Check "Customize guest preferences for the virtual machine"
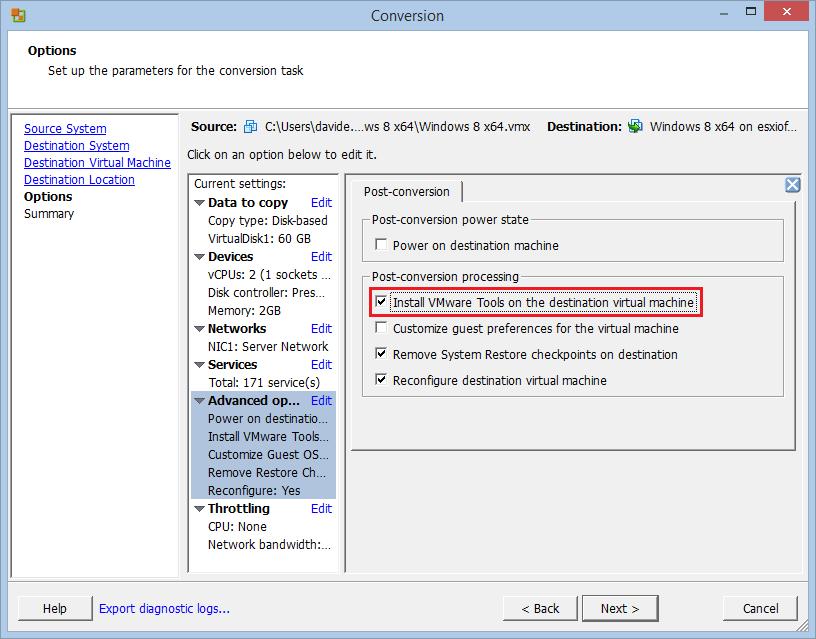Image resolution: width=816 pixels, height=639 pixels. (381, 328)
